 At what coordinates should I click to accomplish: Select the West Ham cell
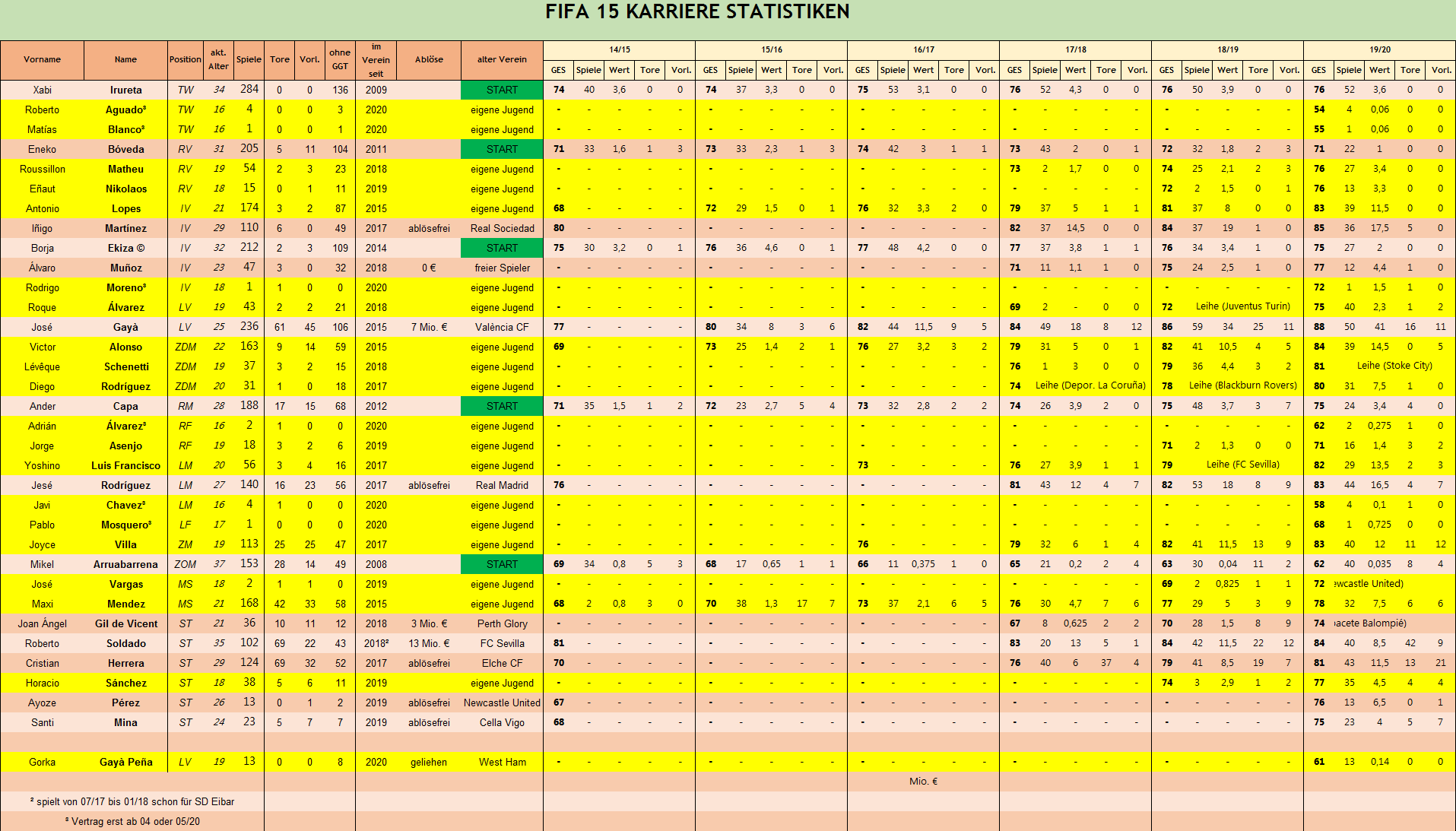point(502,762)
